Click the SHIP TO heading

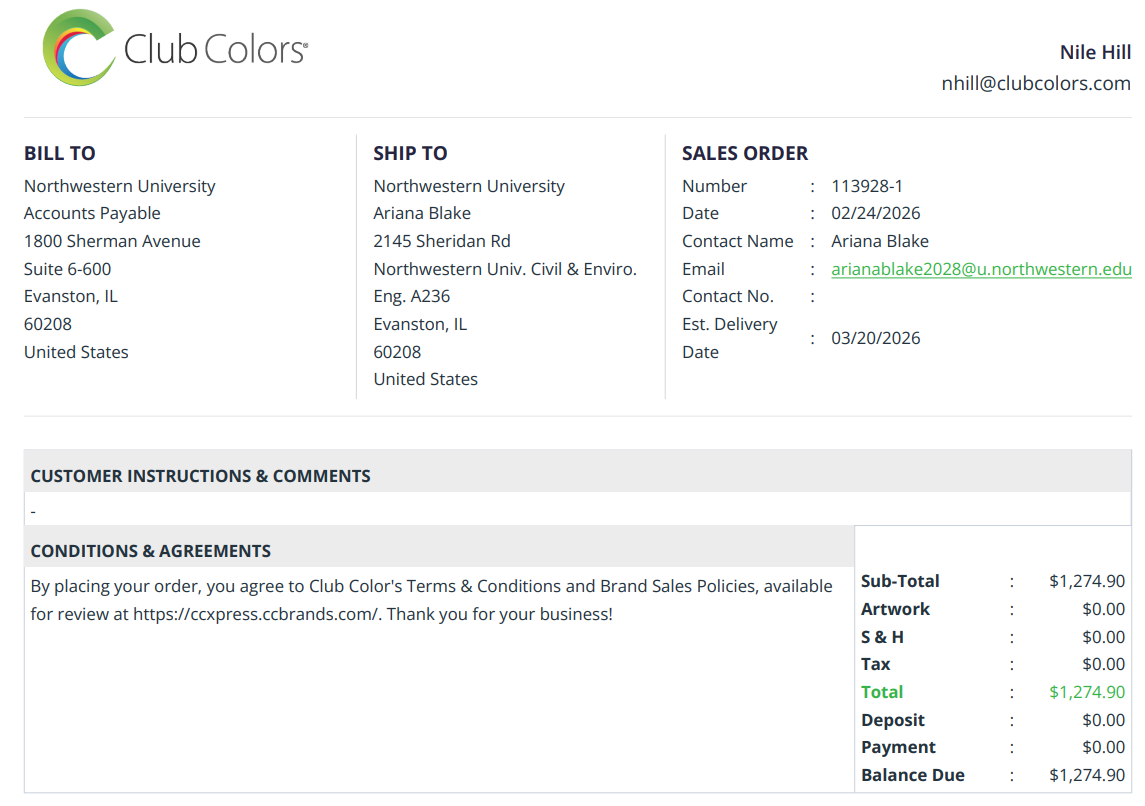(410, 153)
